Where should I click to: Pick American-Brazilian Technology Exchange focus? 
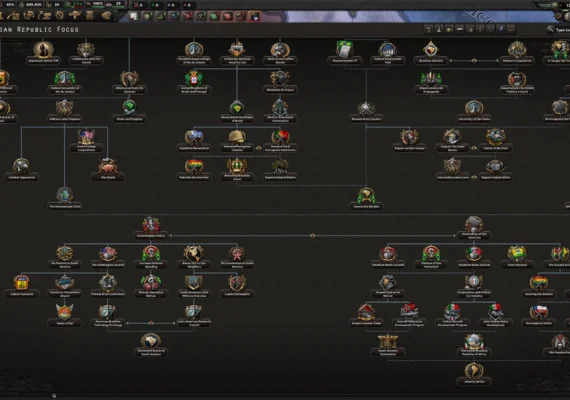coord(108,316)
